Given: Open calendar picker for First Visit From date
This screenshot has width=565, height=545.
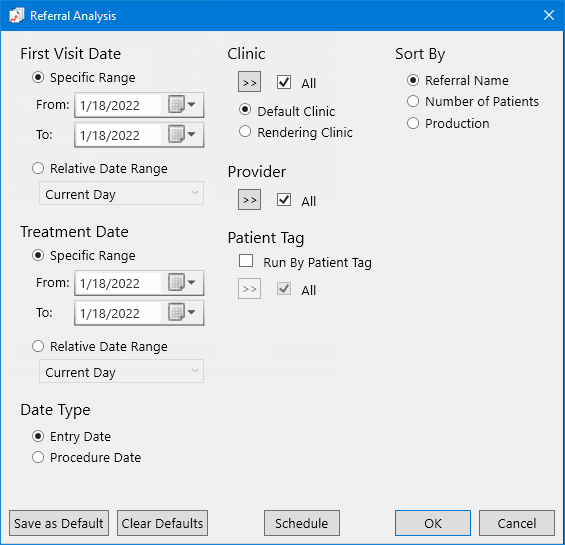Looking at the screenshot, I should coord(182,105).
